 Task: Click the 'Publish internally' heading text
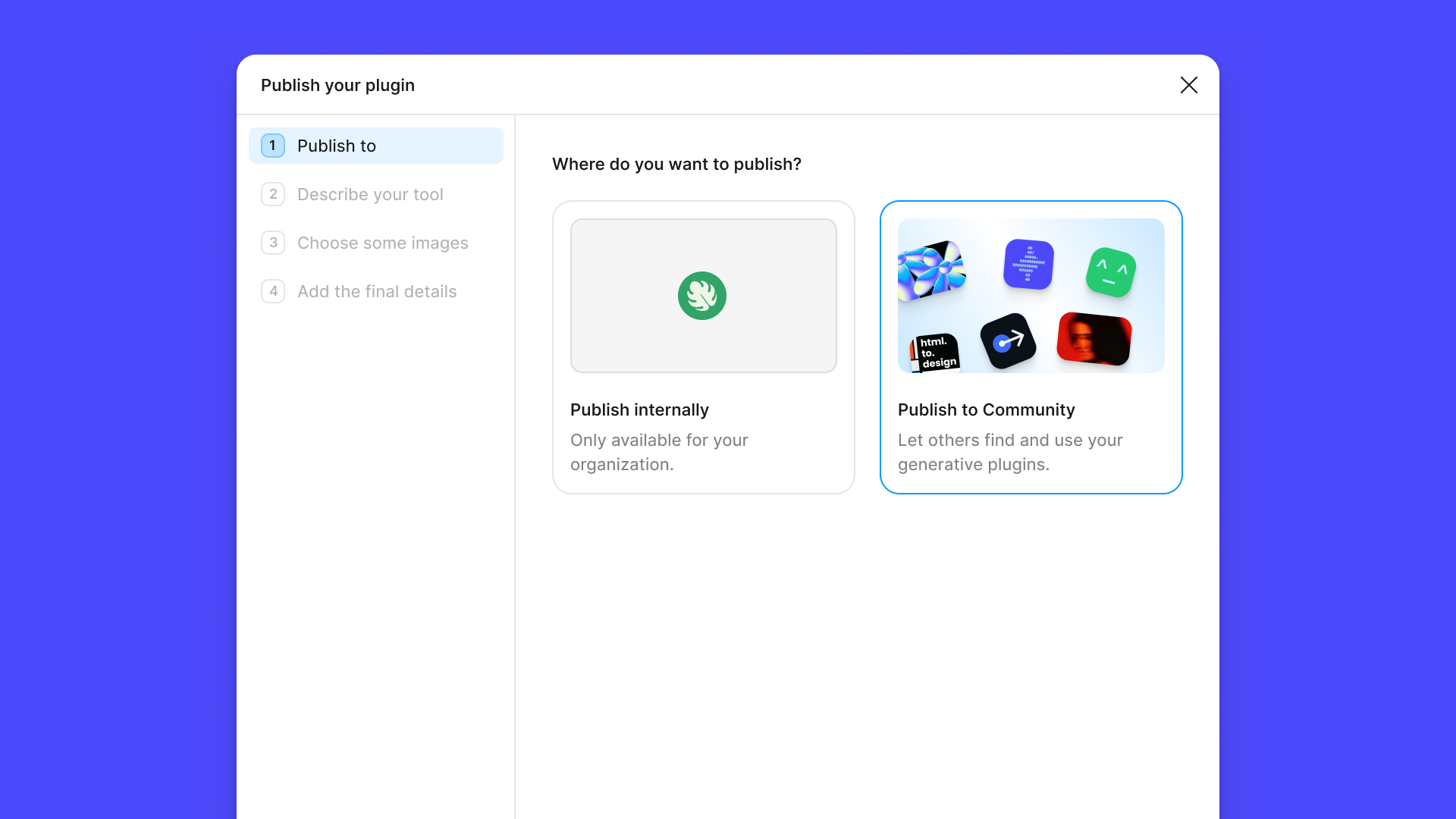(x=639, y=409)
